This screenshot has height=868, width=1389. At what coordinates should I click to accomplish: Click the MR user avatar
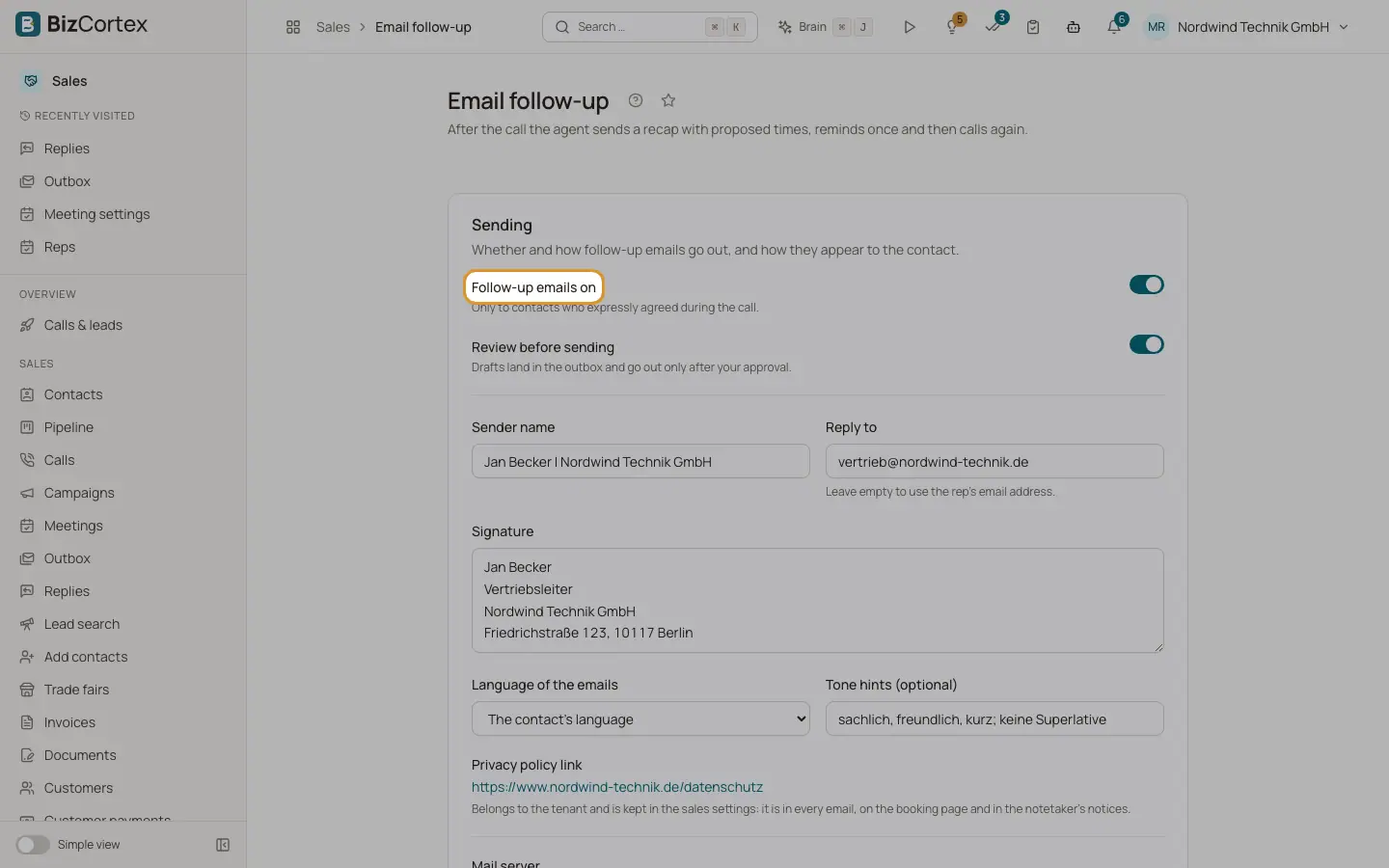[1157, 27]
